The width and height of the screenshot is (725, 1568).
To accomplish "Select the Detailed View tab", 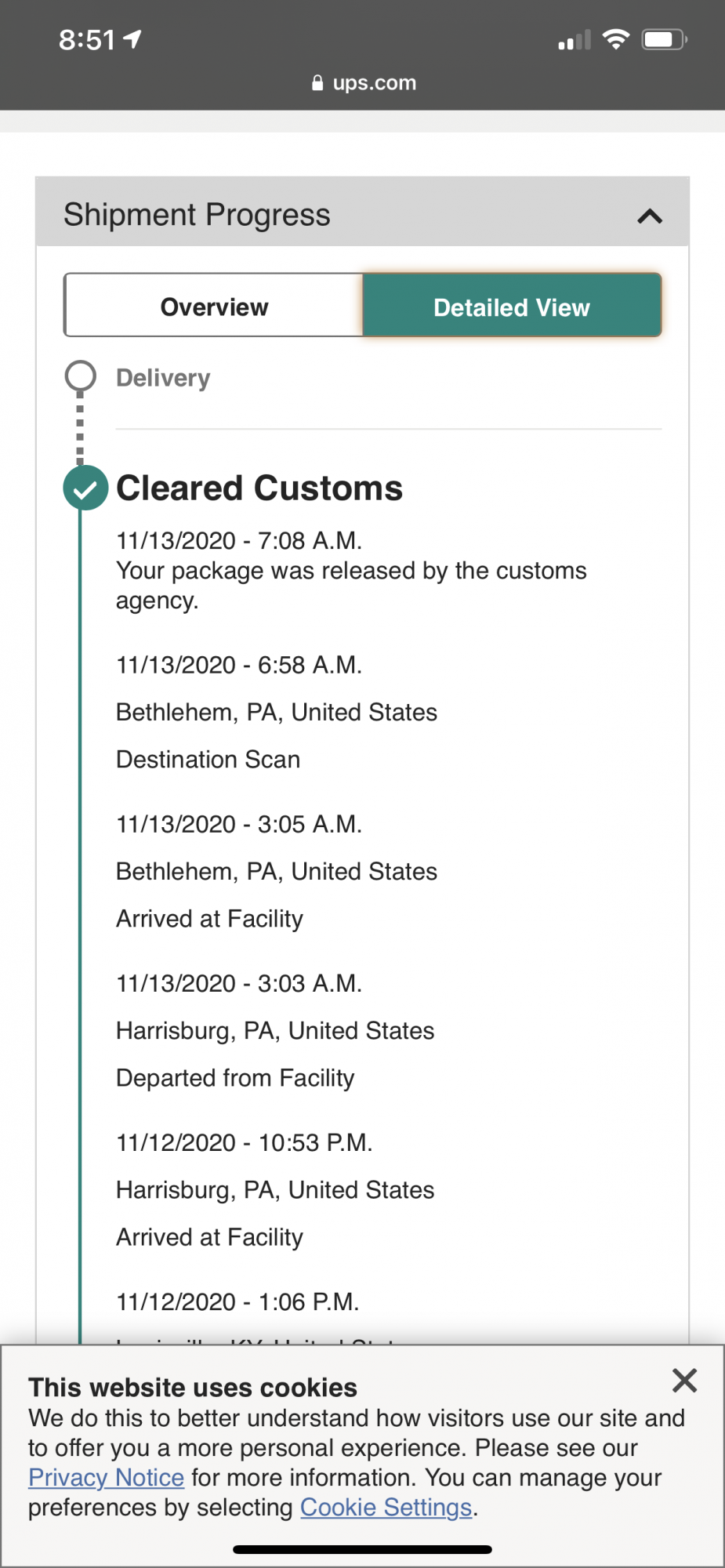I will (x=512, y=307).
